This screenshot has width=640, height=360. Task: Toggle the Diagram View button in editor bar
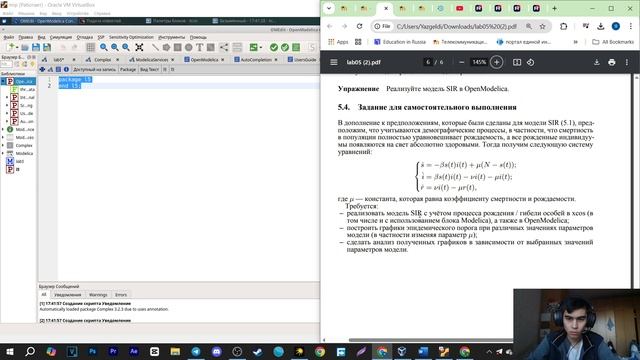point(50,69)
